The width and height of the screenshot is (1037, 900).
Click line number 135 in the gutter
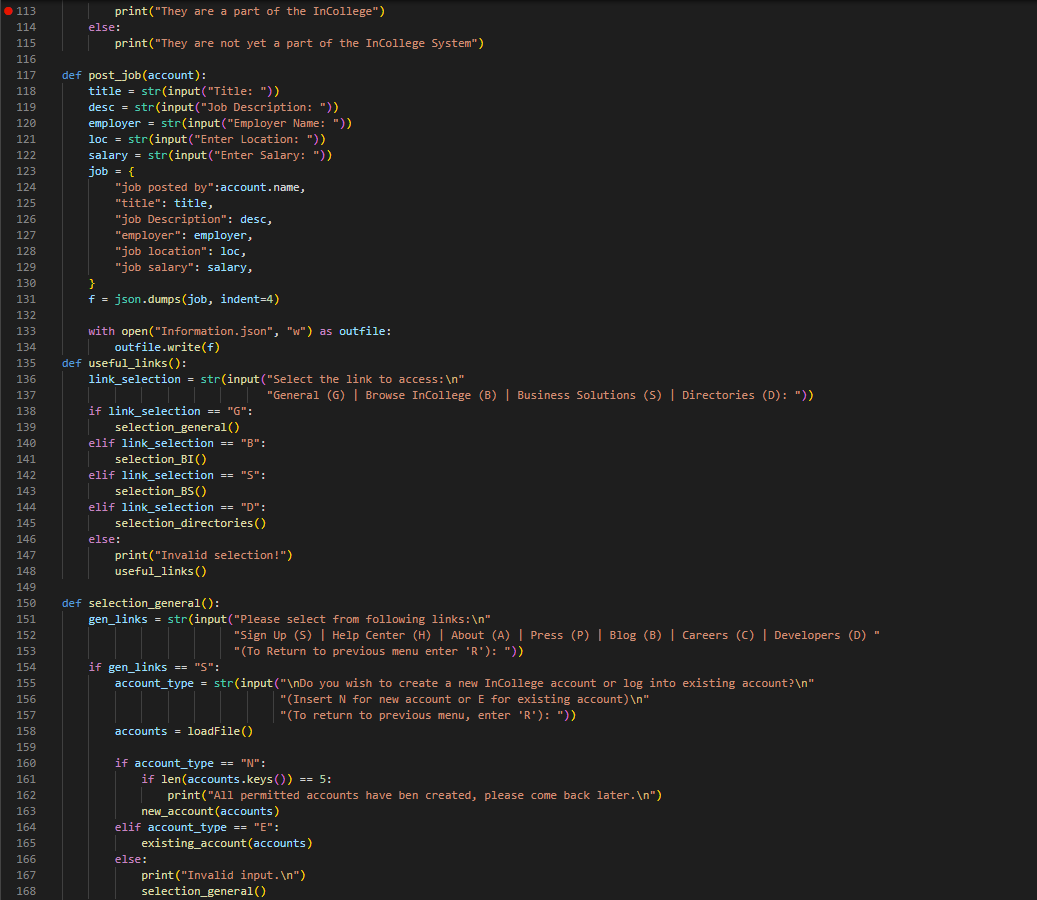tap(26, 363)
